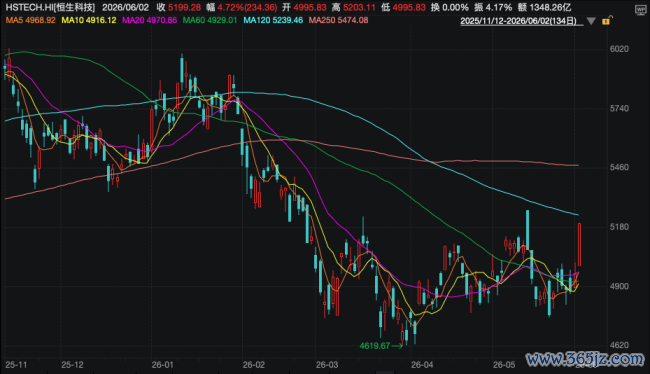Select the MA120 5239.46 indicator label
Image resolution: width=650 pixels, height=374 pixels.
click(273, 20)
